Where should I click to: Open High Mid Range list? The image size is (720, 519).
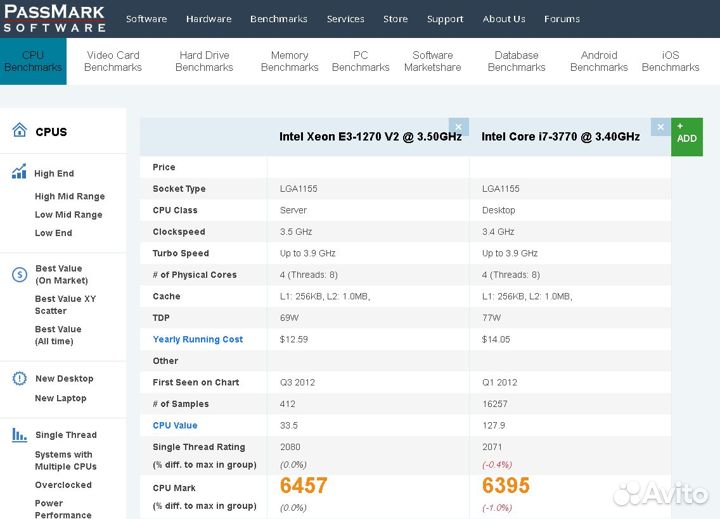[70, 197]
